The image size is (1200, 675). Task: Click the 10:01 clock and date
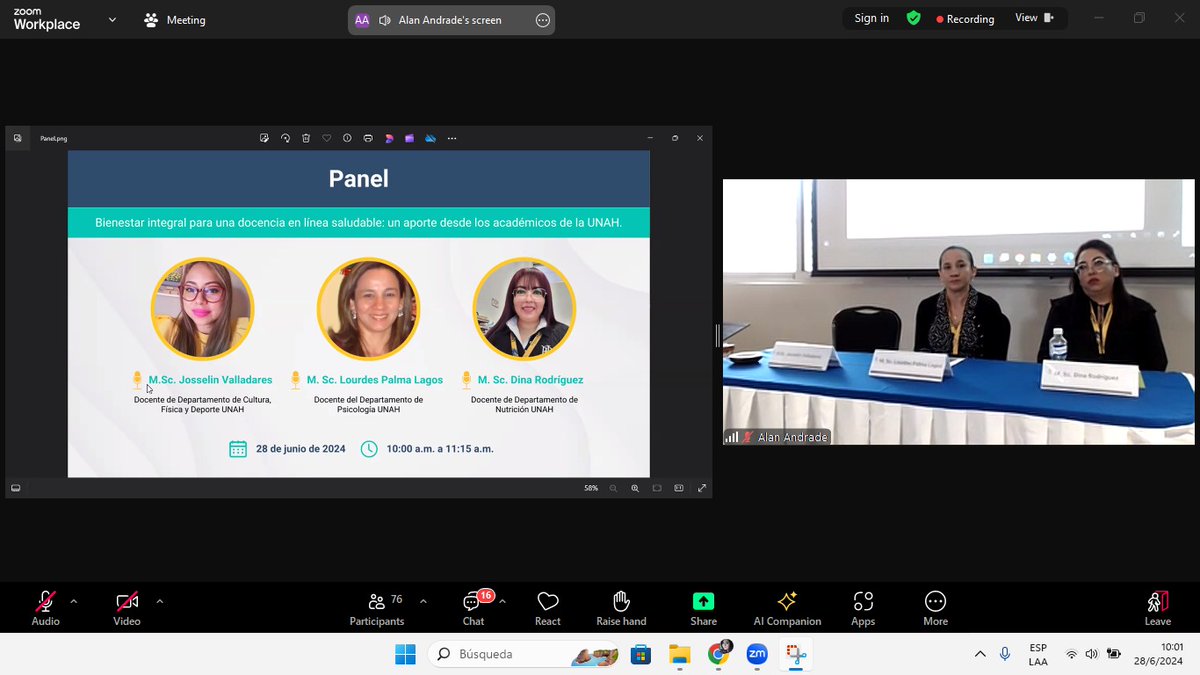1158,654
